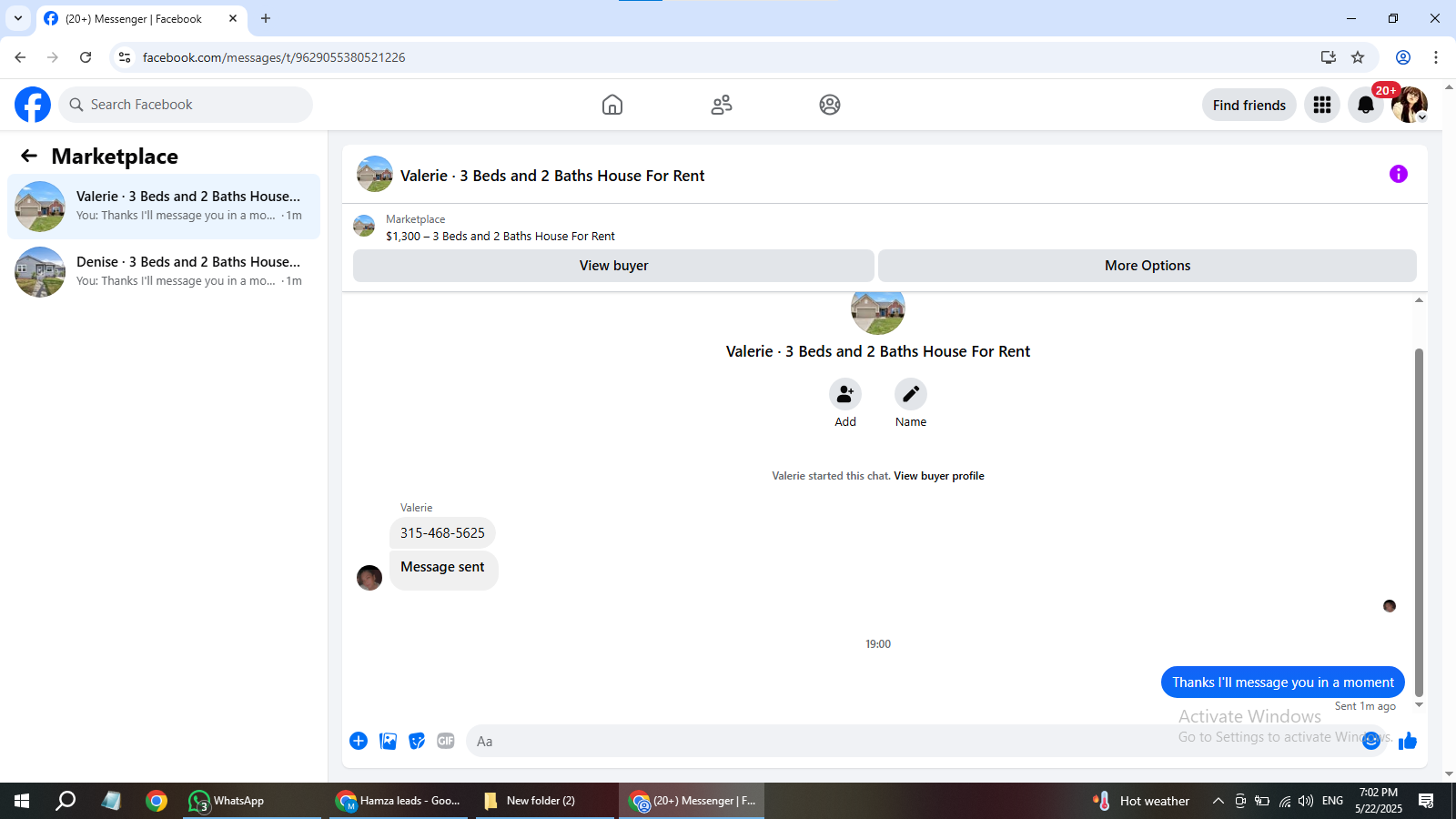Click the chat scrollbar thumb

pyautogui.click(x=1419, y=522)
